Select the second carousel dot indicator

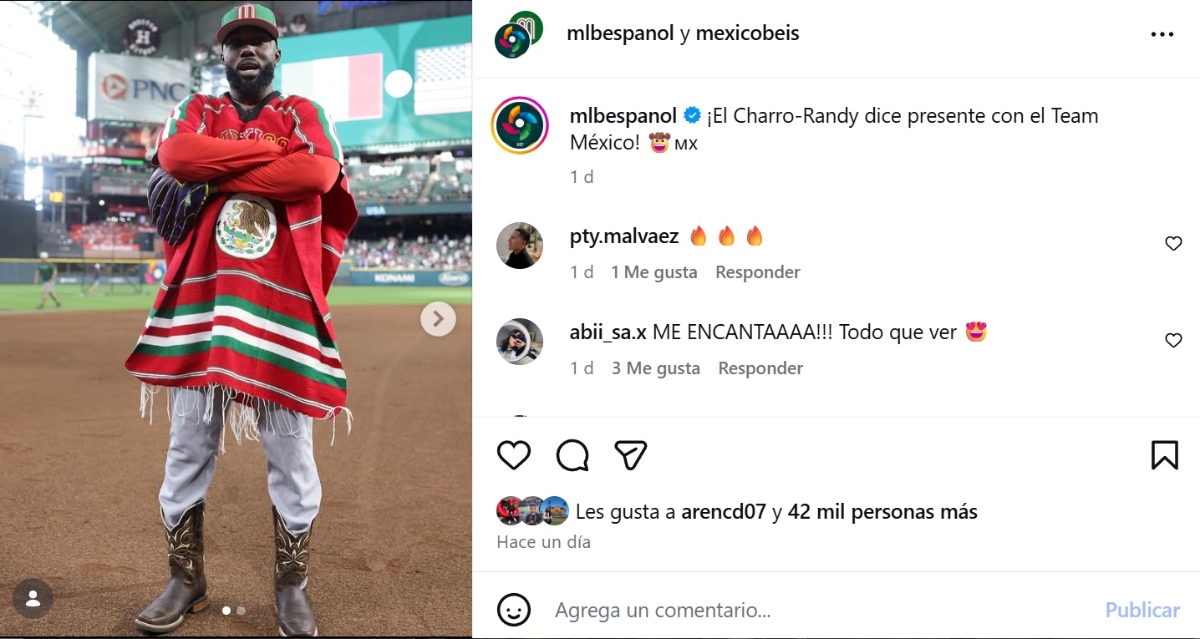pos(240,610)
